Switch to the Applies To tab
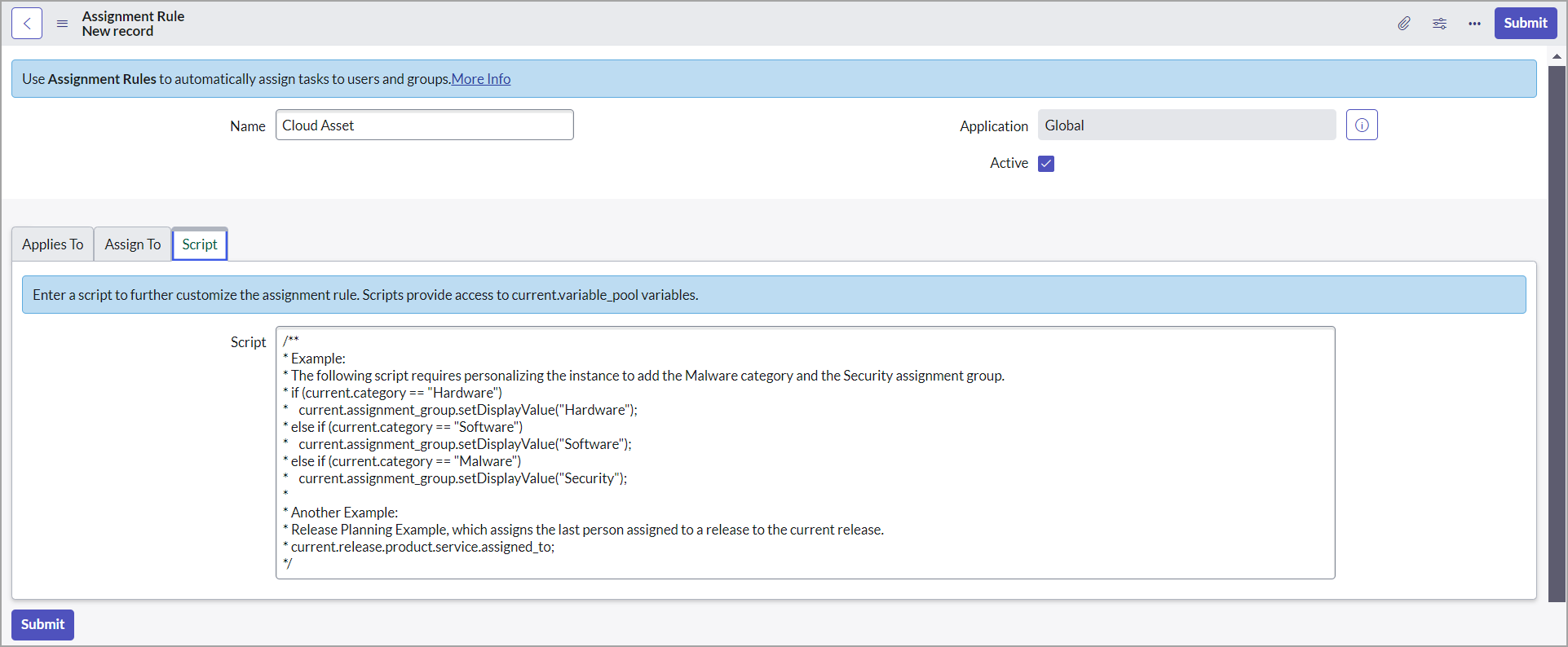 pyautogui.click(x=53, y=244)
